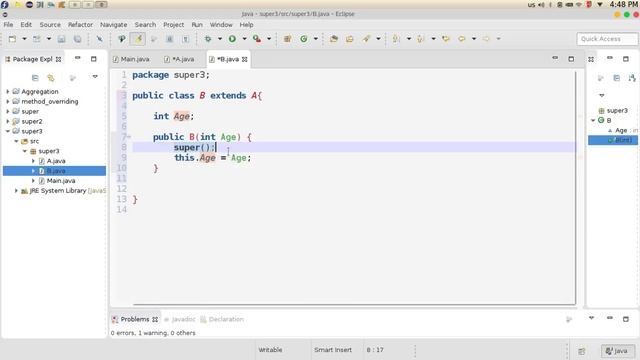This screenshot has height=360, width=640.
Task: Click the Open Type icon
Action: 334,39
